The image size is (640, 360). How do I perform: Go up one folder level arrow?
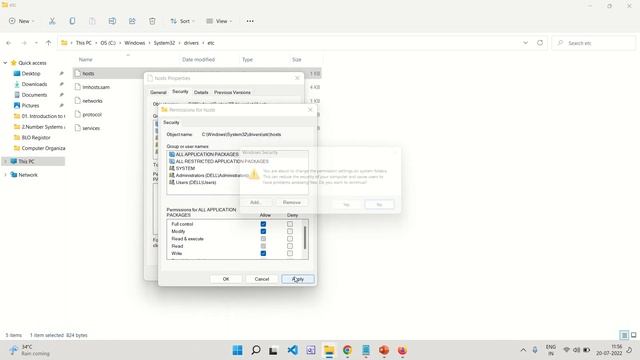coord(48,43)
